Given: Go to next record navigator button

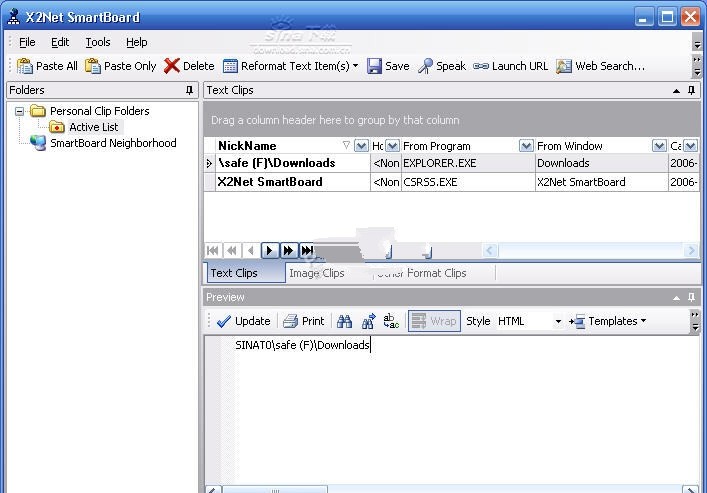Looking at the screenshot, I should tap(270, 250).
